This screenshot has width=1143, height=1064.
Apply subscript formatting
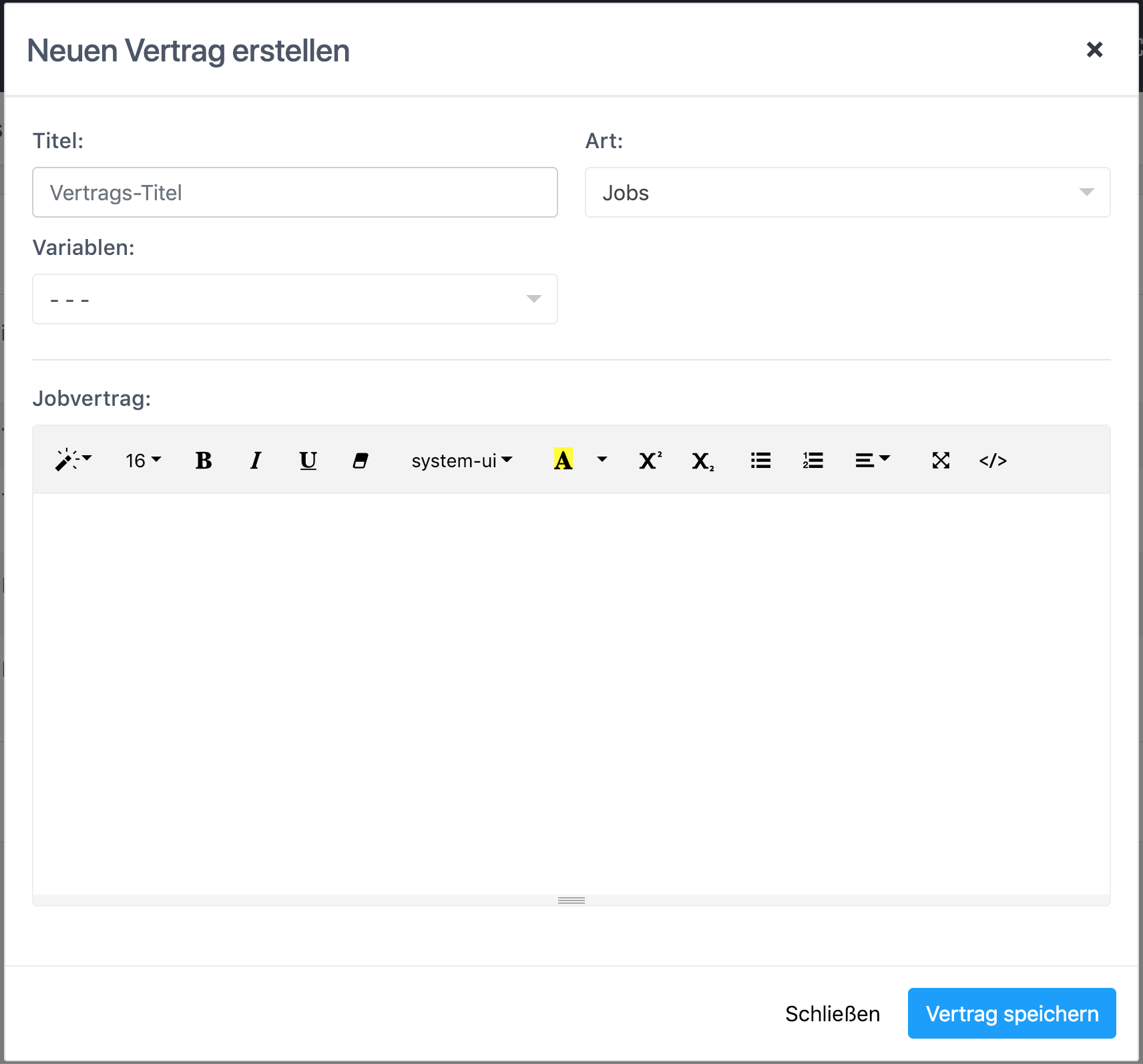pyautogui.click(x=702, y=461)
